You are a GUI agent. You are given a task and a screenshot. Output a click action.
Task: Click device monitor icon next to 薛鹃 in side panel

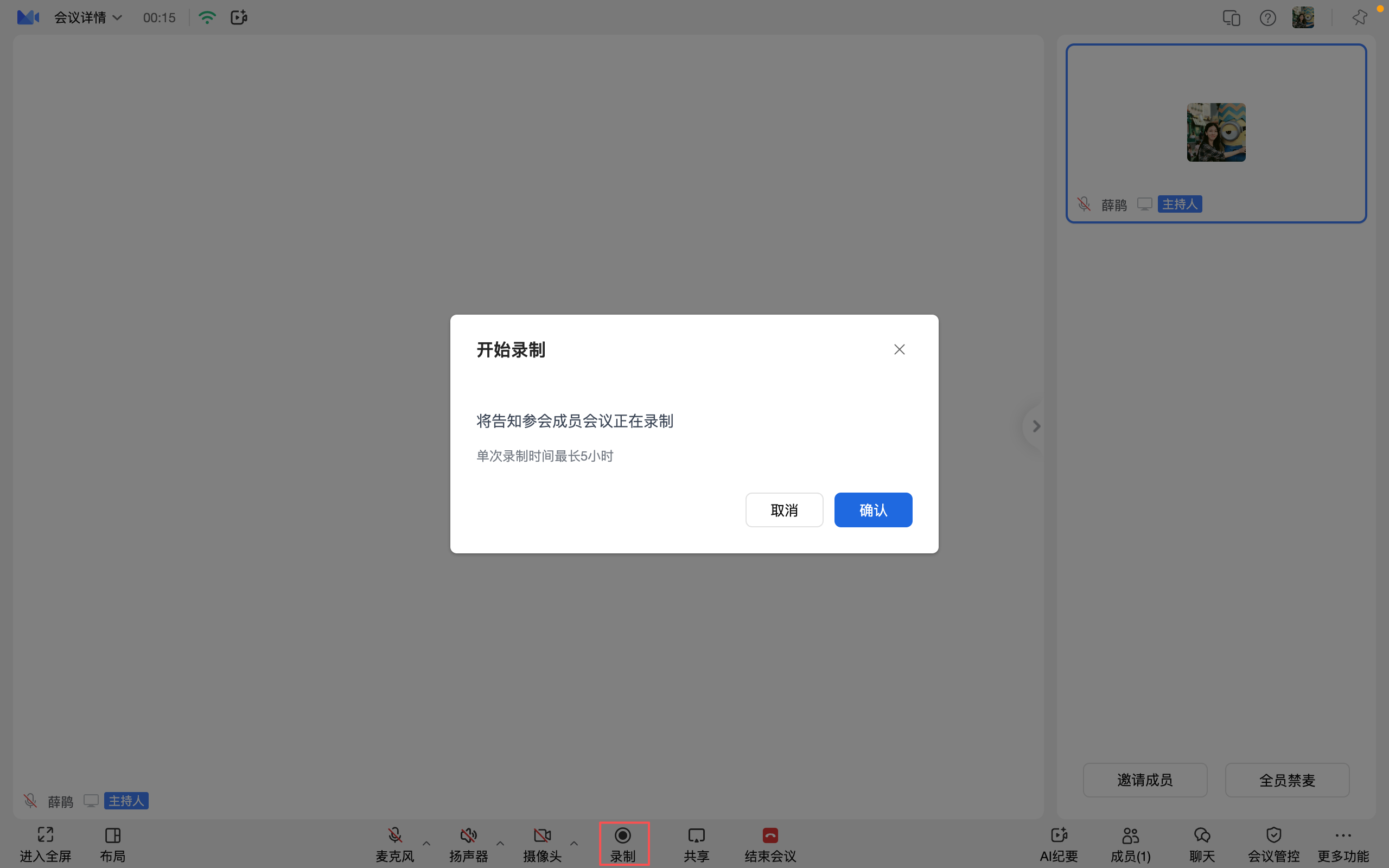pyautogui.click(x=1144, y=204)
